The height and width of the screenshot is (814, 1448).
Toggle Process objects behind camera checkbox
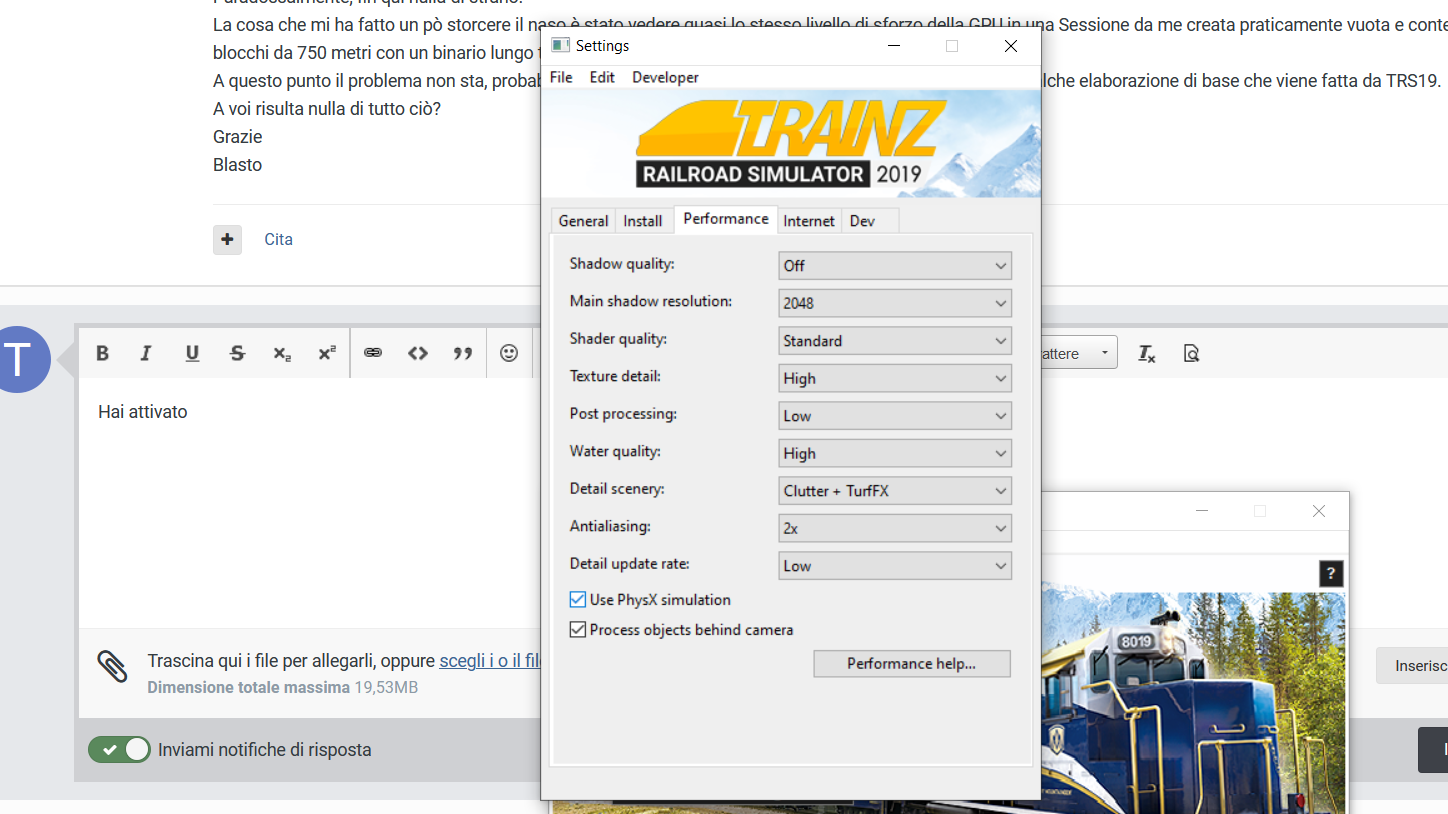(577, 630)
